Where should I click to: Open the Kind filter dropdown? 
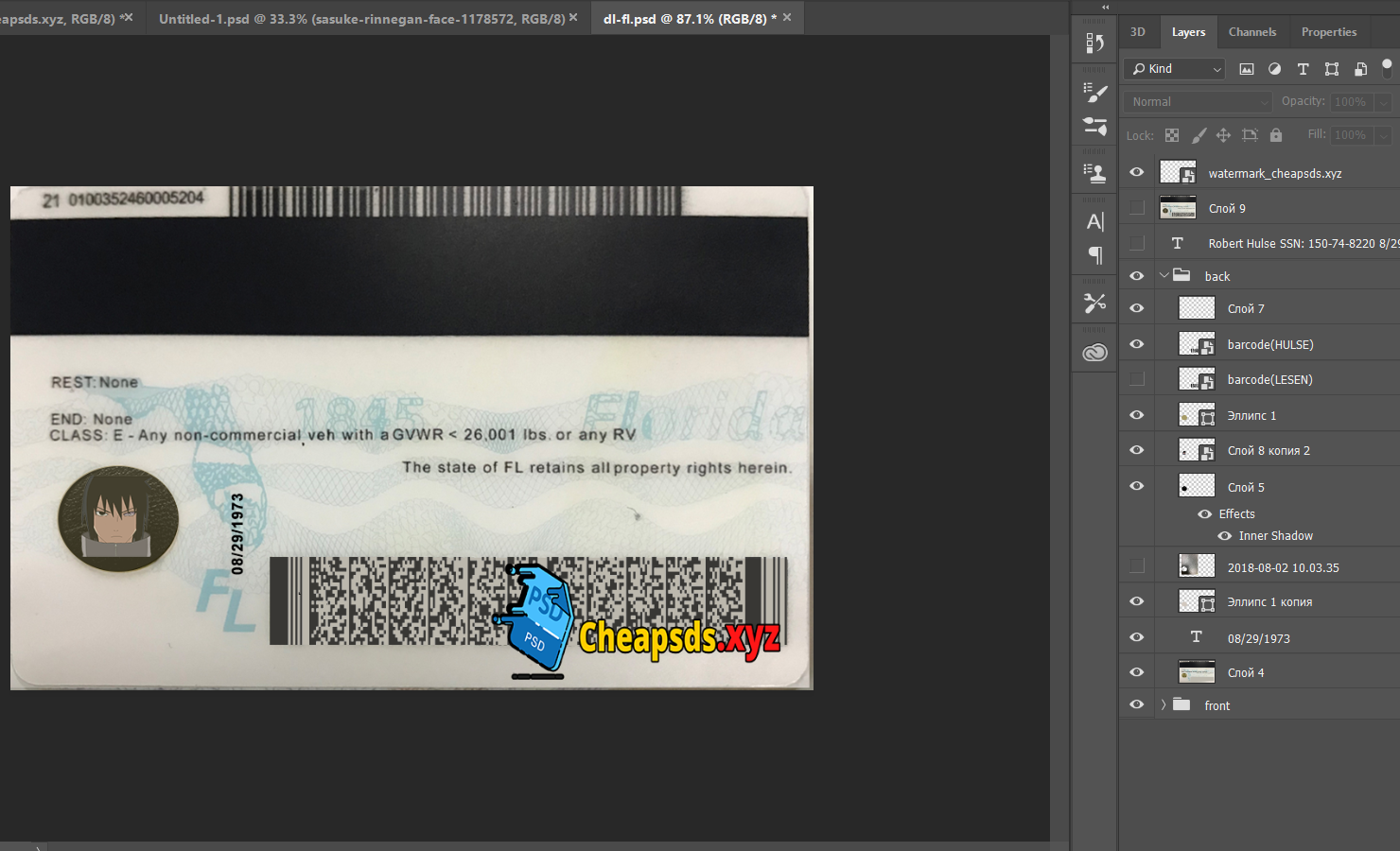(x=1175, y=69)
